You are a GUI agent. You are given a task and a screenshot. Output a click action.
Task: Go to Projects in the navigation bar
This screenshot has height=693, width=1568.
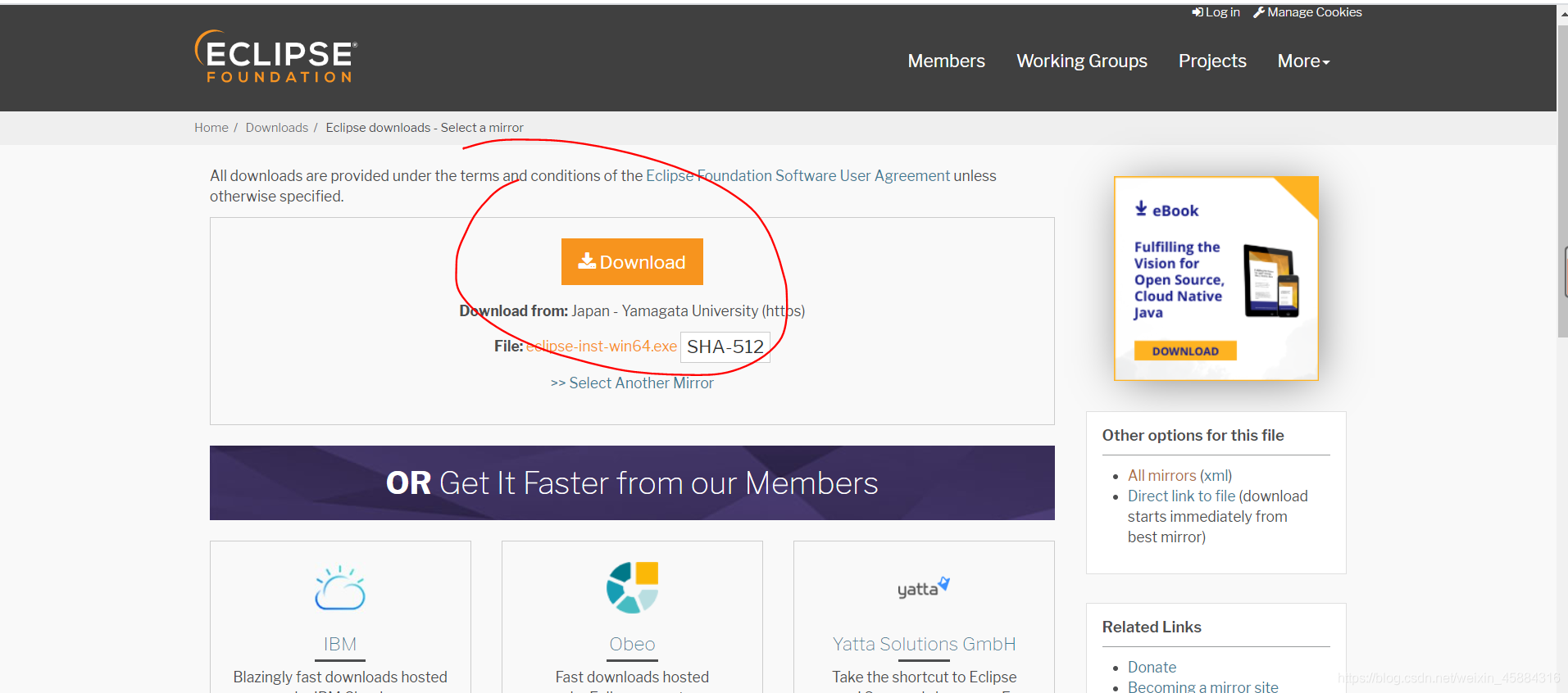tap(1212, 61)
